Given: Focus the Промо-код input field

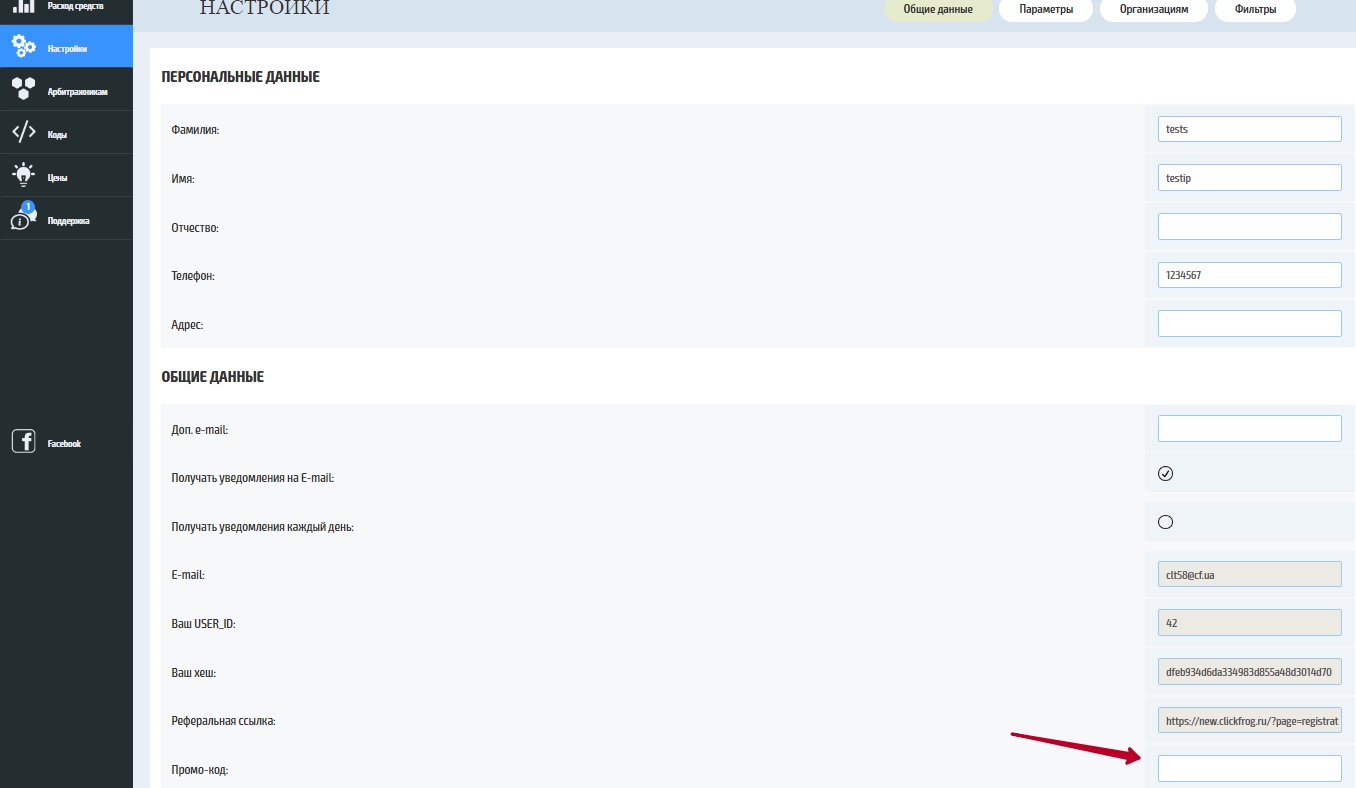Looking at the screenshot, I should coord(1249,768).
